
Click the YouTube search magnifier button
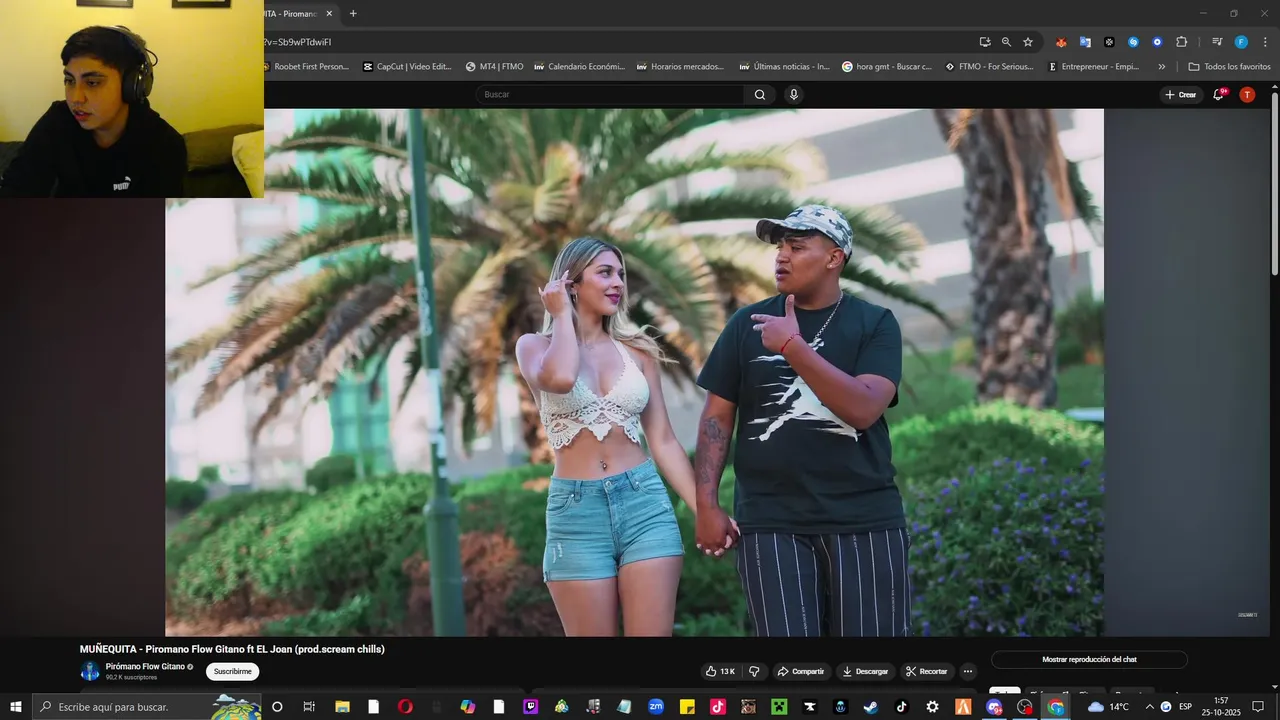click(x=760, y=95)
